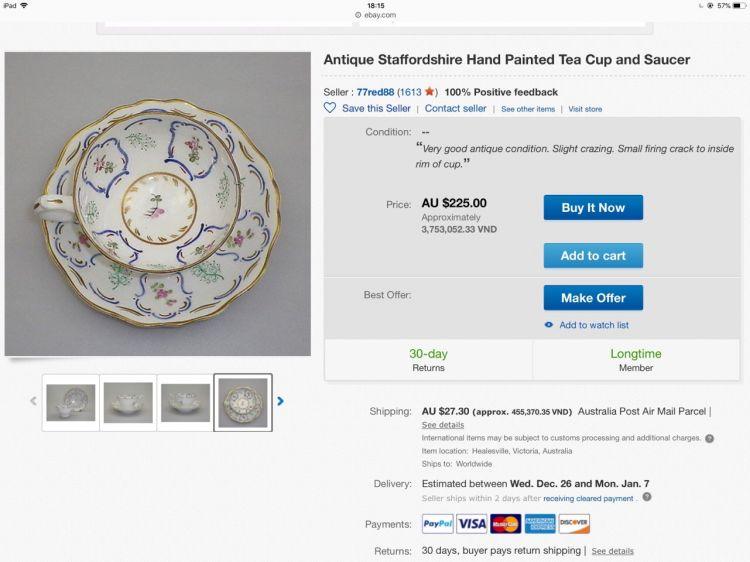Click the Discover card icon
Image resolution: width=750 pixels, height=562 pixels.
(x=574, y=524)
